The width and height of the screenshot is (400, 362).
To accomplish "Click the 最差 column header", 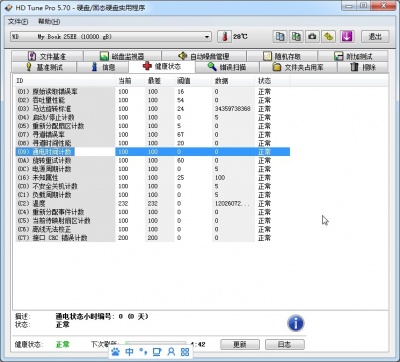I will click(x=160, y=81).
